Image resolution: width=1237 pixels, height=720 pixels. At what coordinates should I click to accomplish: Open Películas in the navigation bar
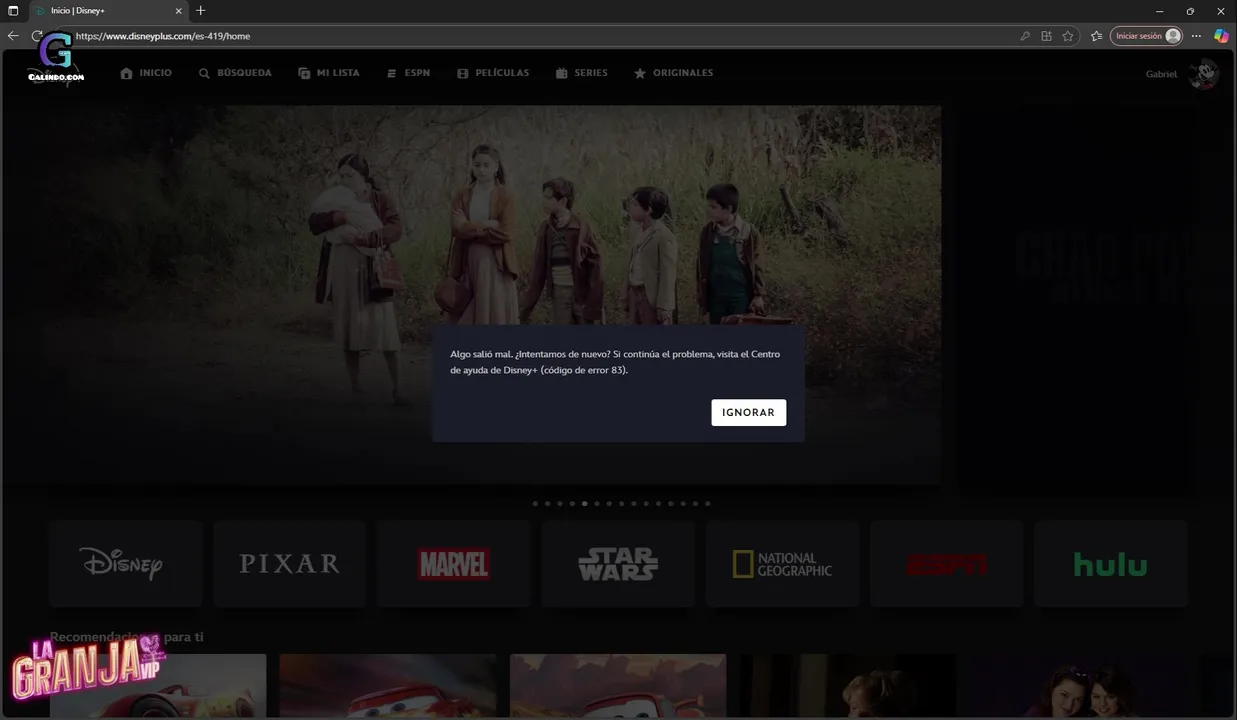click(x=493, y=73)
